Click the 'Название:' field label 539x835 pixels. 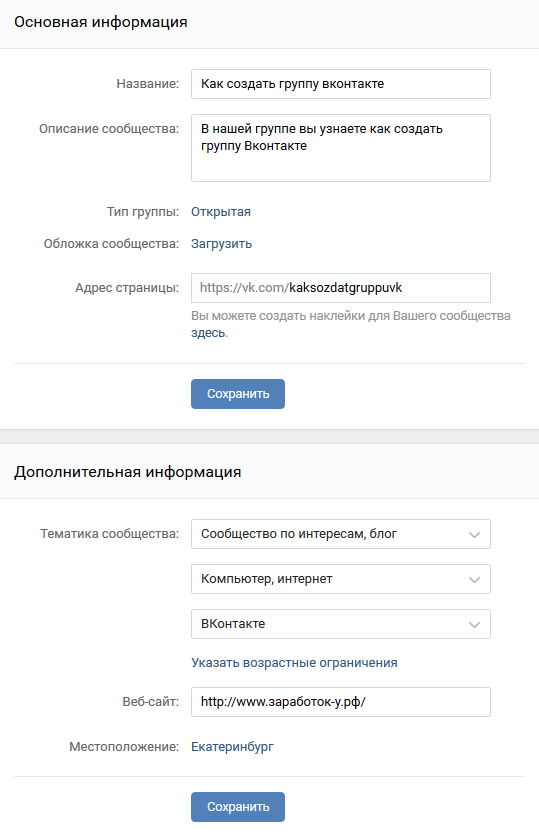point(148,84)
